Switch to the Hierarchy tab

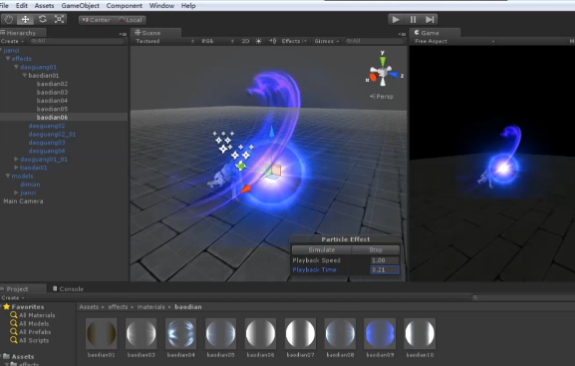[x=22, y=33]
